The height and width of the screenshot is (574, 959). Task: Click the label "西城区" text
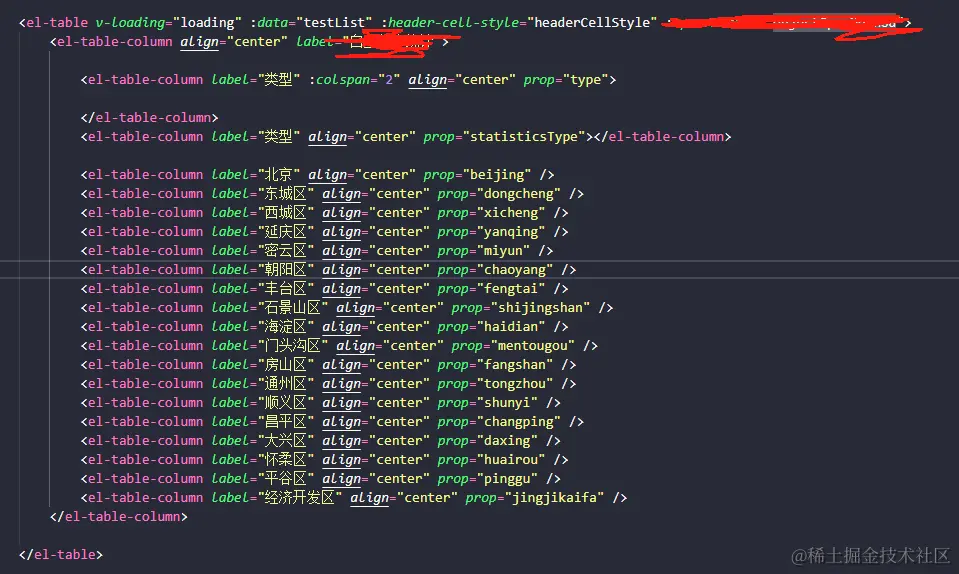[x=286, y=212]
